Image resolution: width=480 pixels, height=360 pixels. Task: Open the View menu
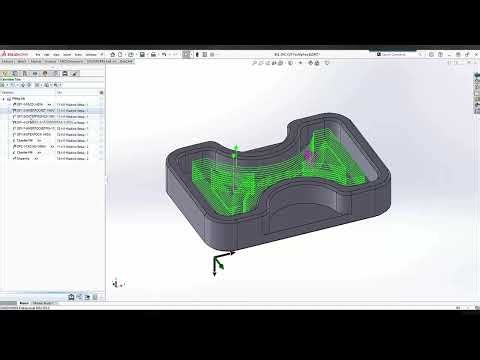57,54
